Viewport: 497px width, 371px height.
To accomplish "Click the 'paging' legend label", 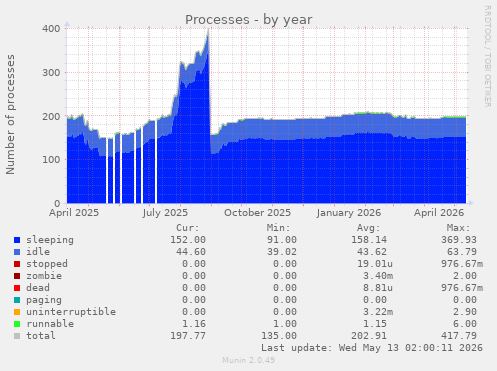I will coord(44,300).
